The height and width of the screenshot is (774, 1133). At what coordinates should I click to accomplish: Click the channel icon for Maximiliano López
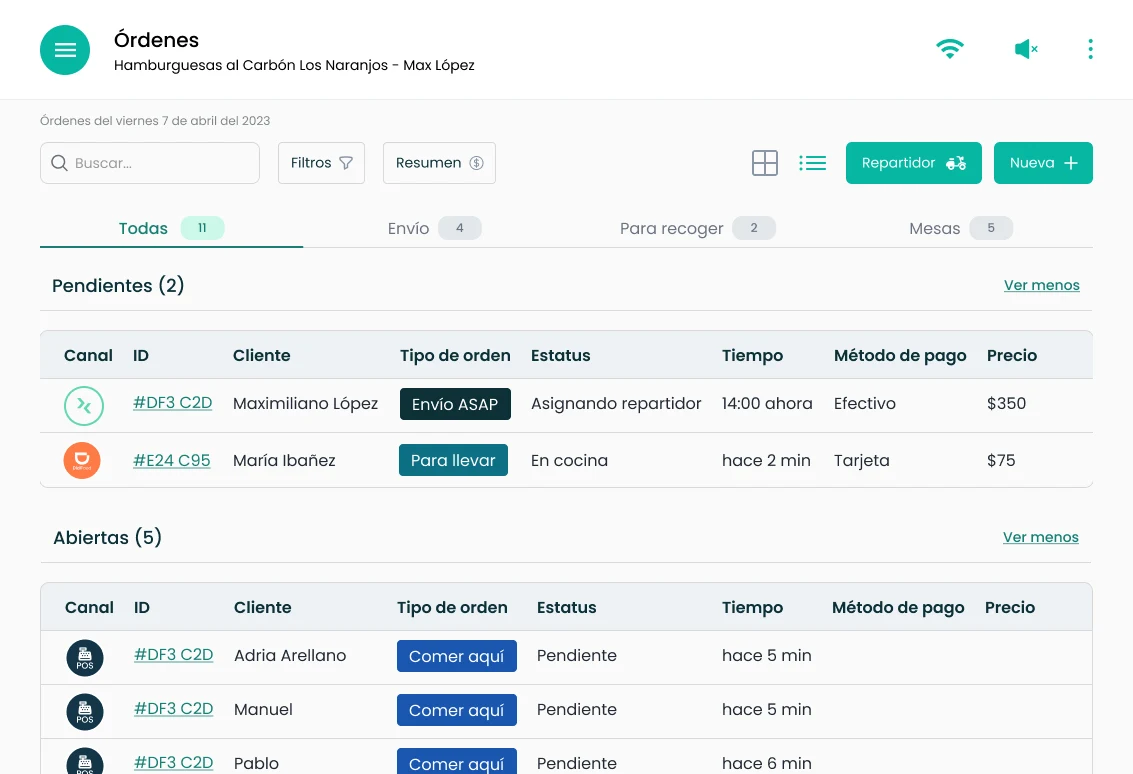(x=84, y=405)
